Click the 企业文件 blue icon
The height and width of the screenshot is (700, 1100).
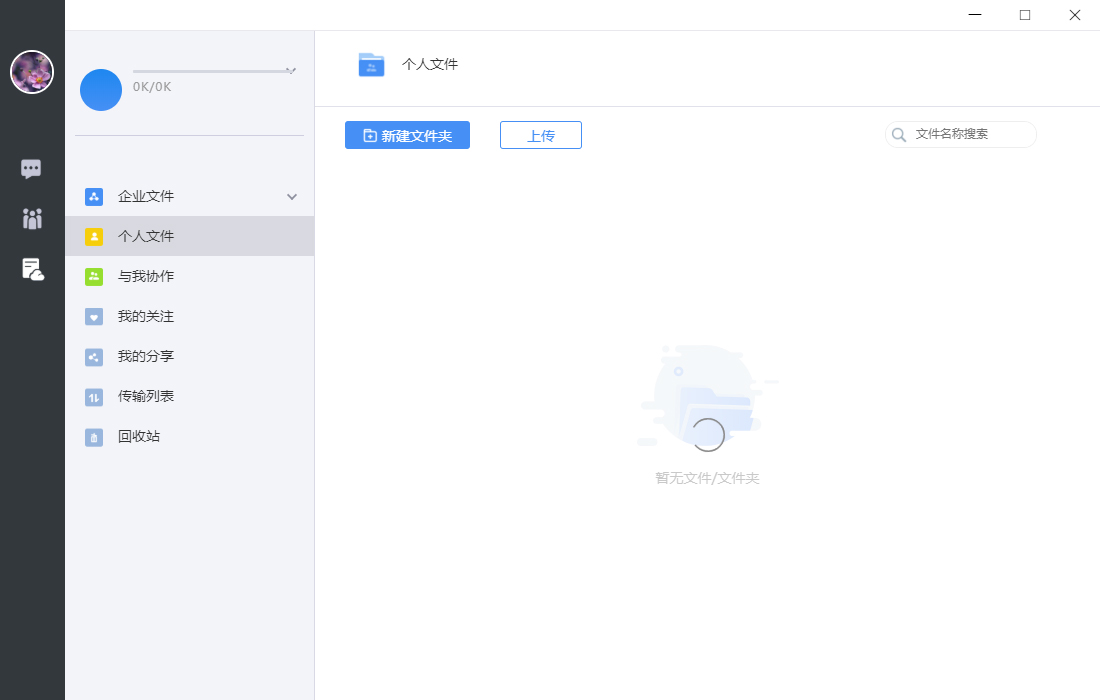tap(94, 196)
